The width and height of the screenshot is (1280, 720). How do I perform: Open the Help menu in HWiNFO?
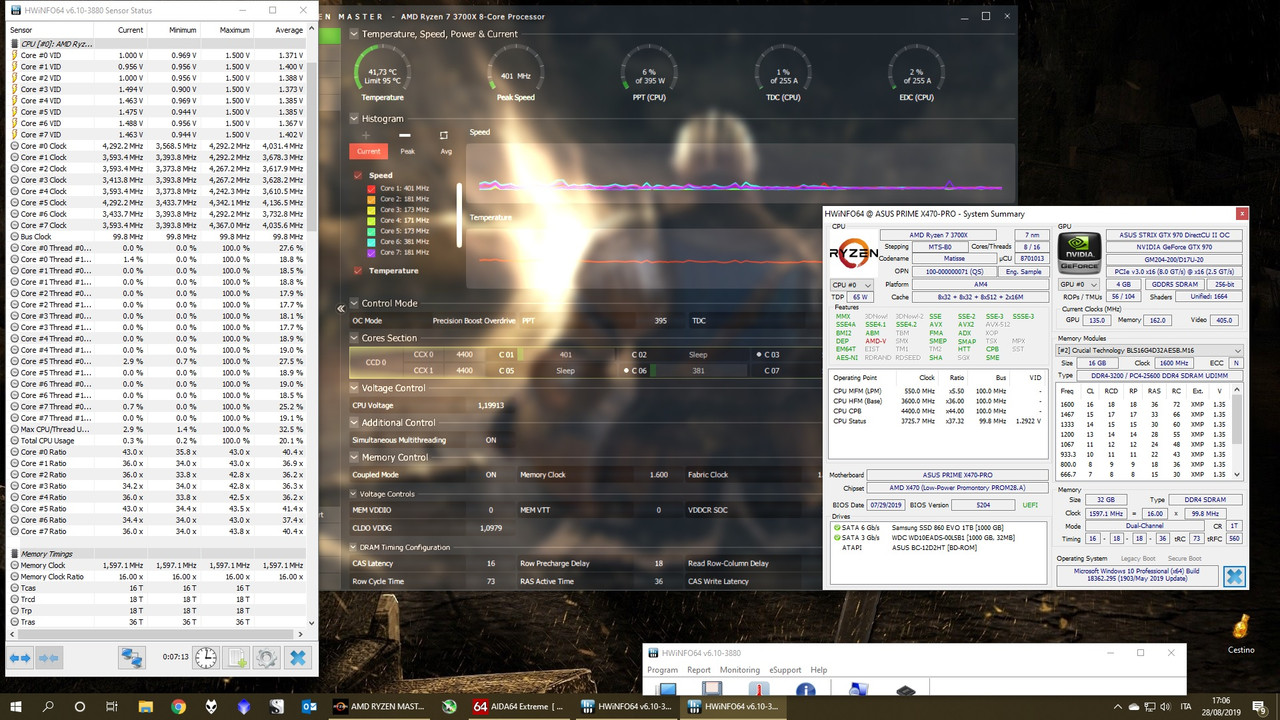point(818,670)
